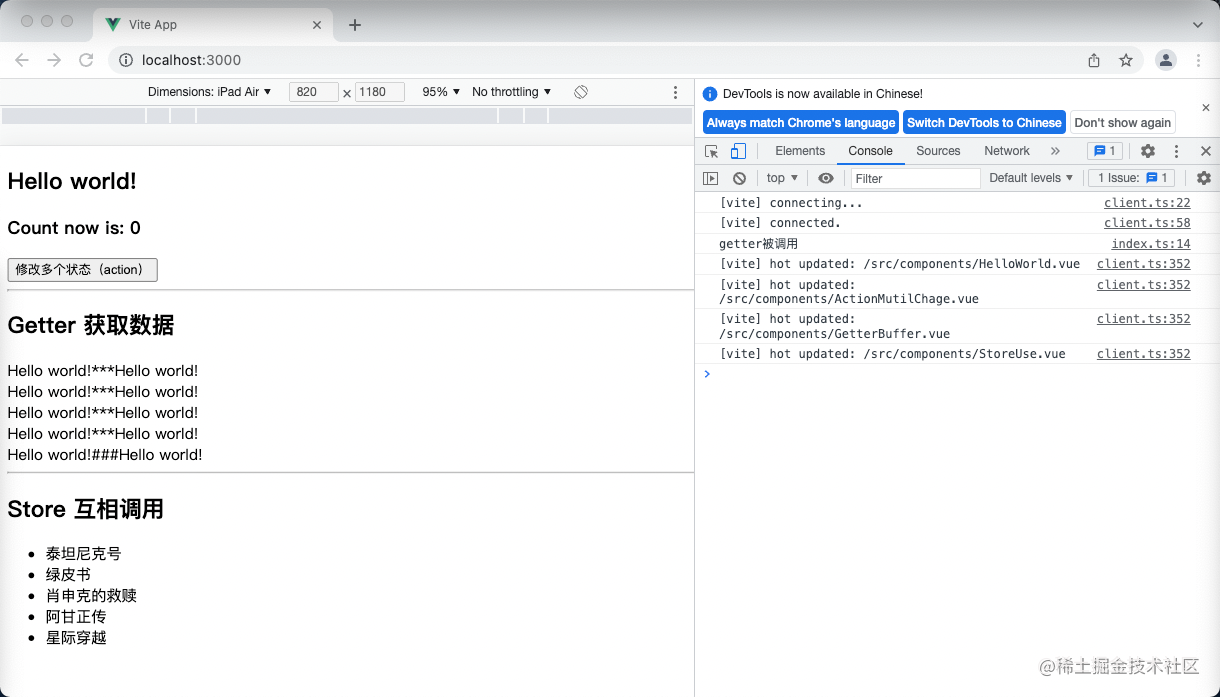Bookmark this page with star icon
This screenshot has height=697, width=1220.
pos(1126,60)
